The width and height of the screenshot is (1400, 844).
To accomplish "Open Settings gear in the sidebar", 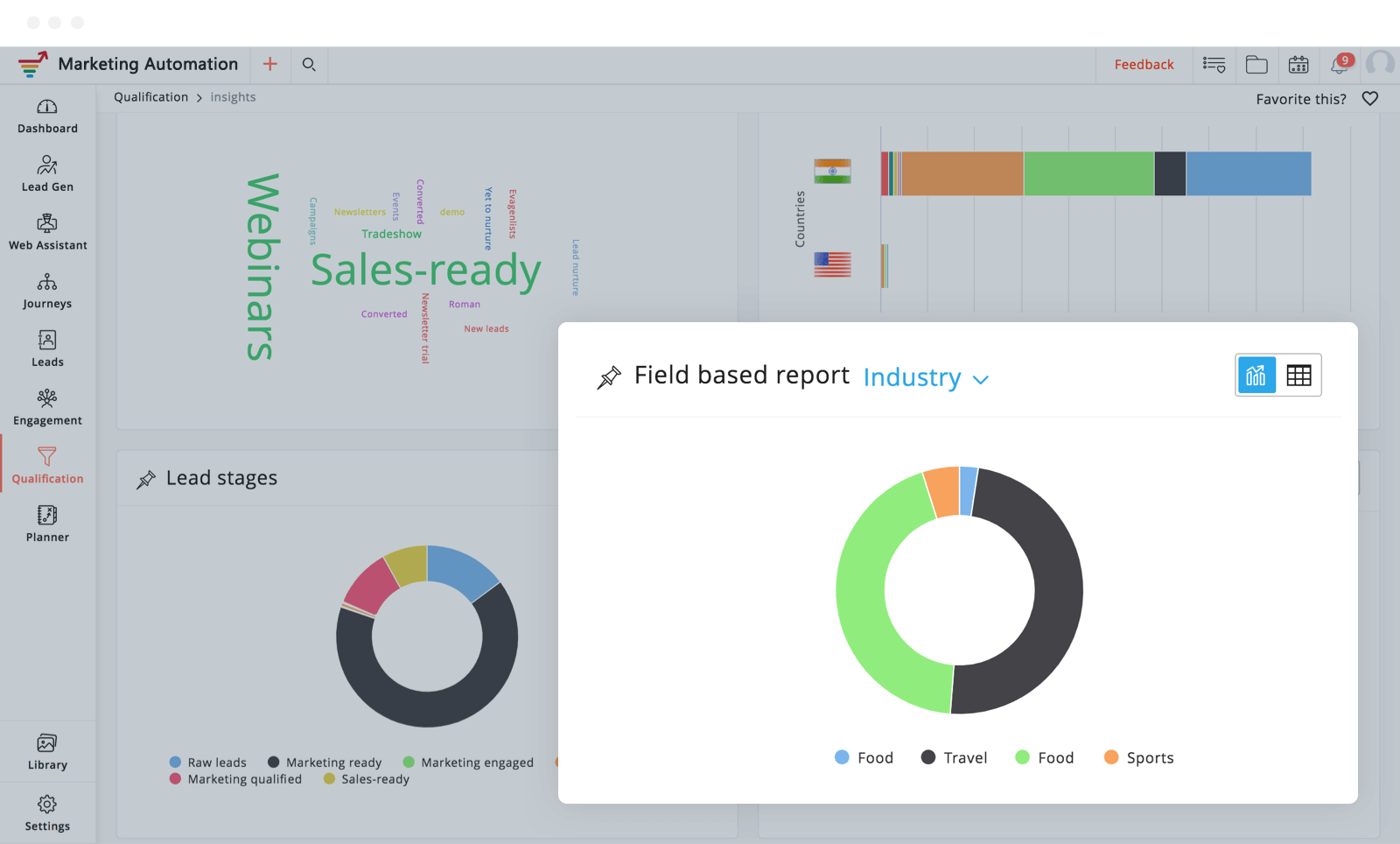I will (47, 813).
